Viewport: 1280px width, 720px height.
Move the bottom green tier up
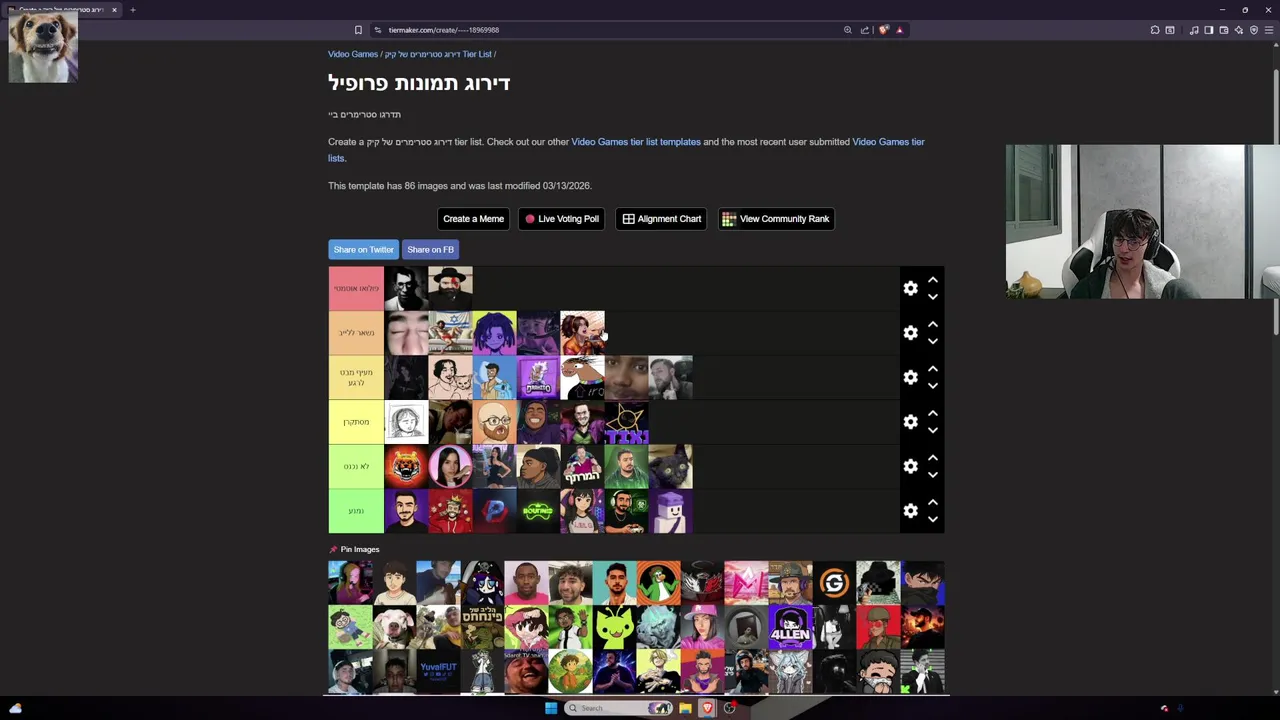coord(932,503)
